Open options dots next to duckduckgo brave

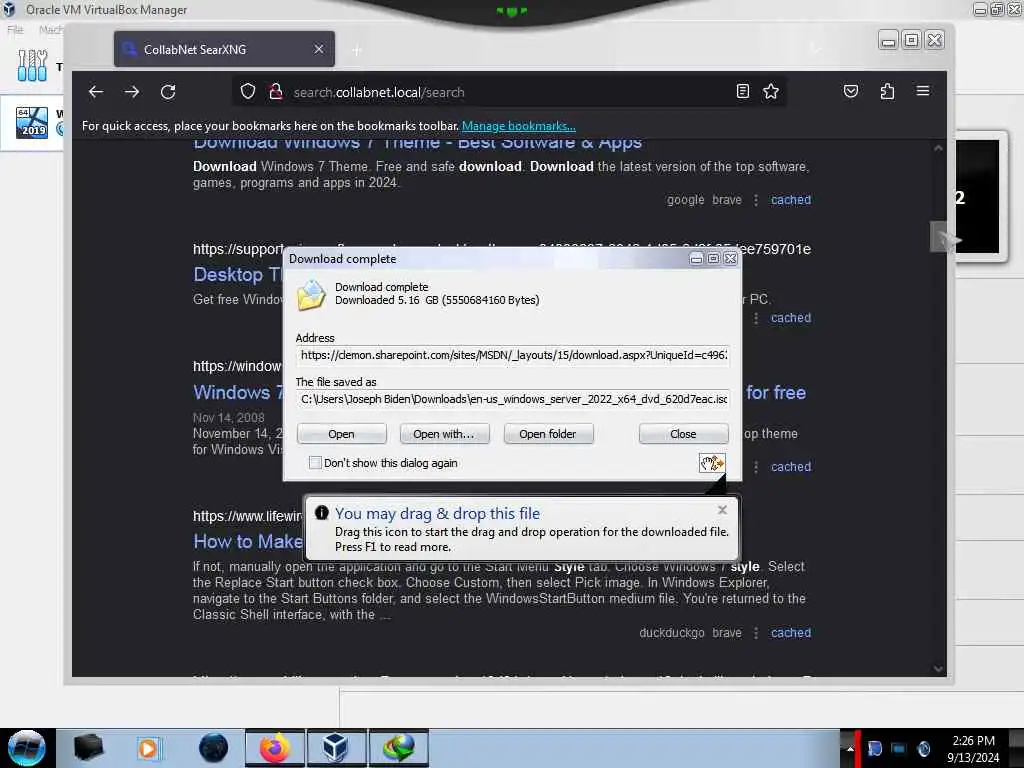(756, 633)
